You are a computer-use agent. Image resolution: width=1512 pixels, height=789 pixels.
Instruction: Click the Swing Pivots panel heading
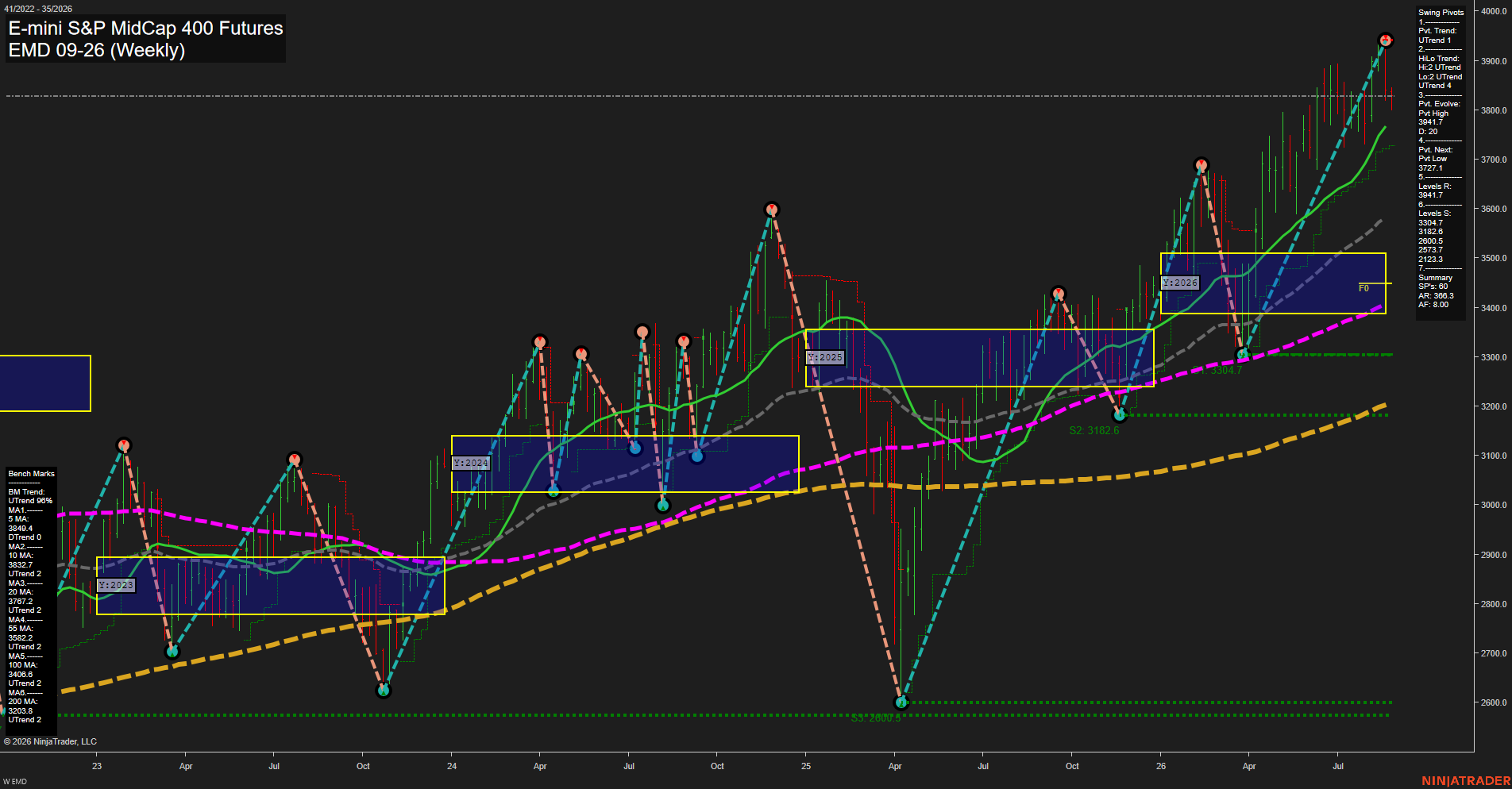(x=1441, y=13)
